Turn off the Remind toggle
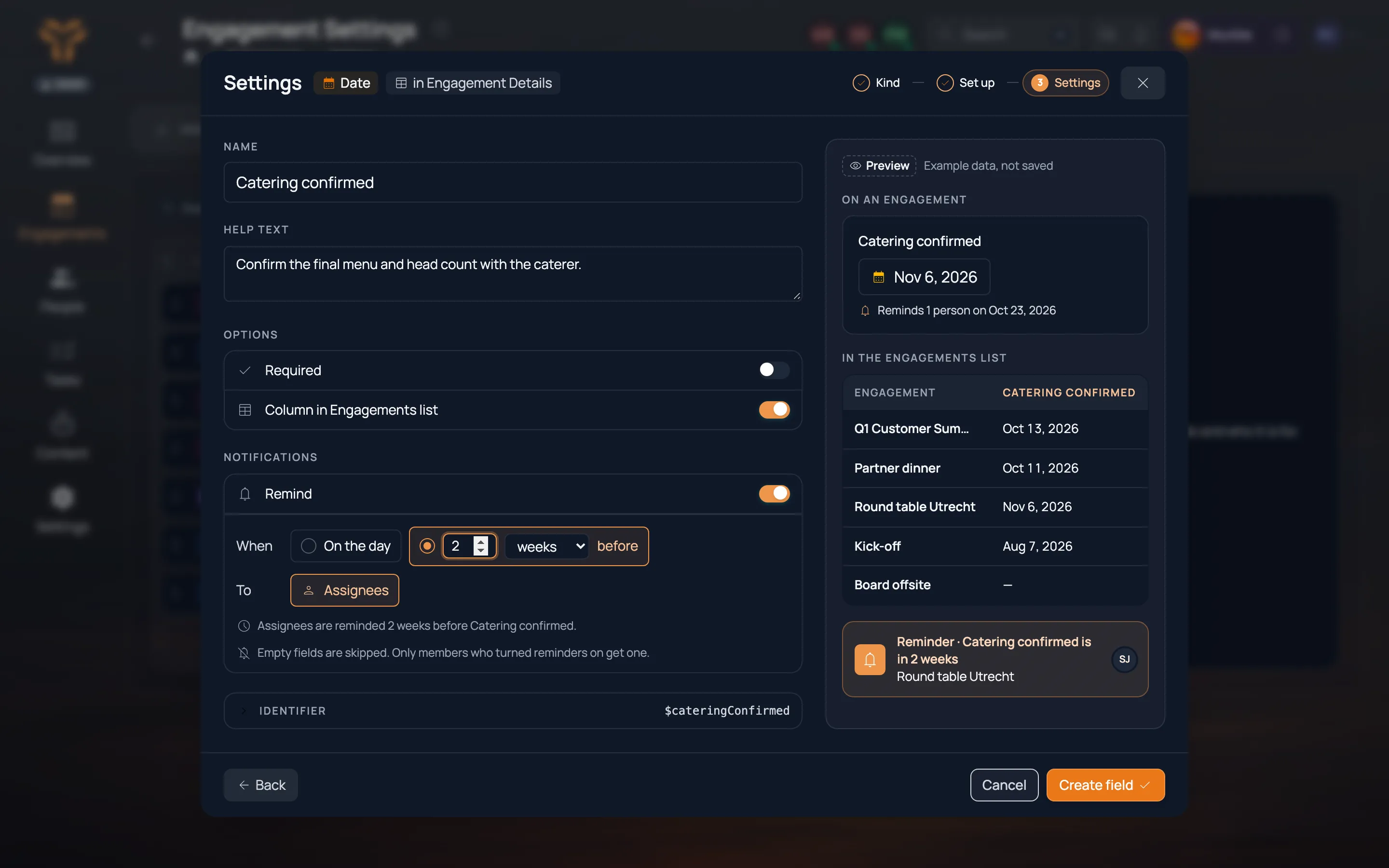This screenshot has width=1389, height=868. click(x=774, y=493)
